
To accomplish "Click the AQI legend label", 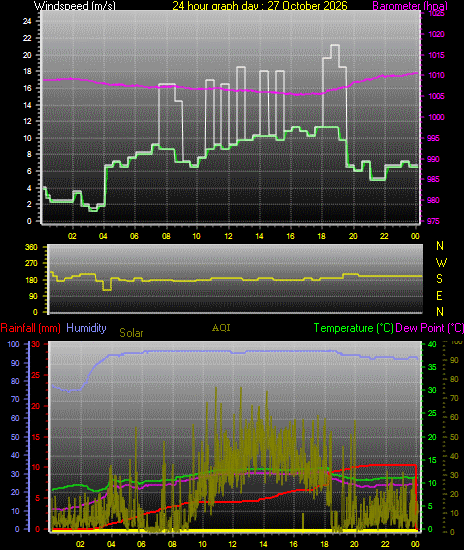I will pos(221,328).
